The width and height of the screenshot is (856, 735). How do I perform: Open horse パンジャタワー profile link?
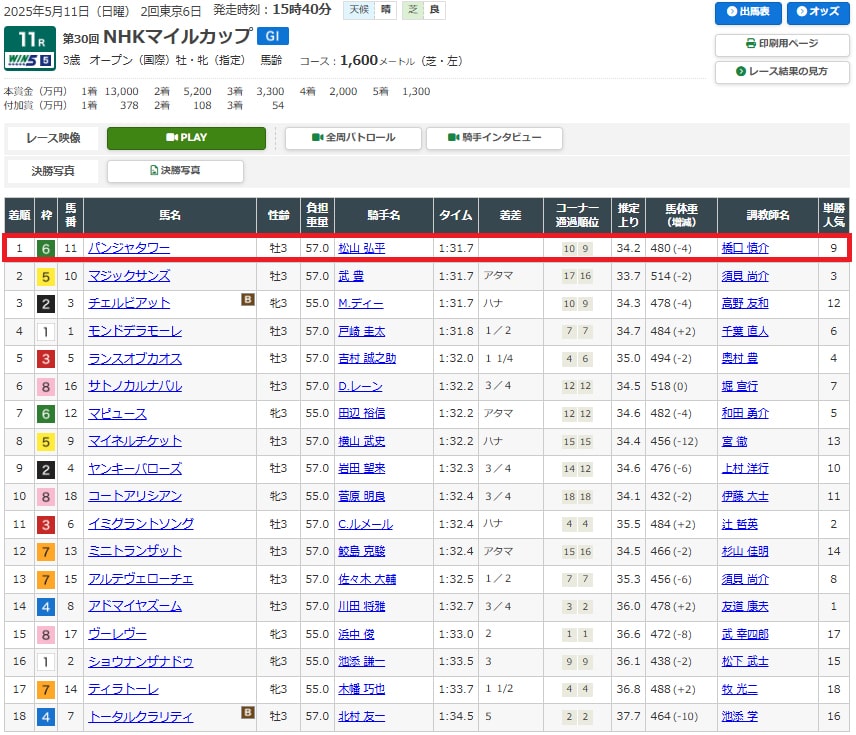tap(129, 248)
